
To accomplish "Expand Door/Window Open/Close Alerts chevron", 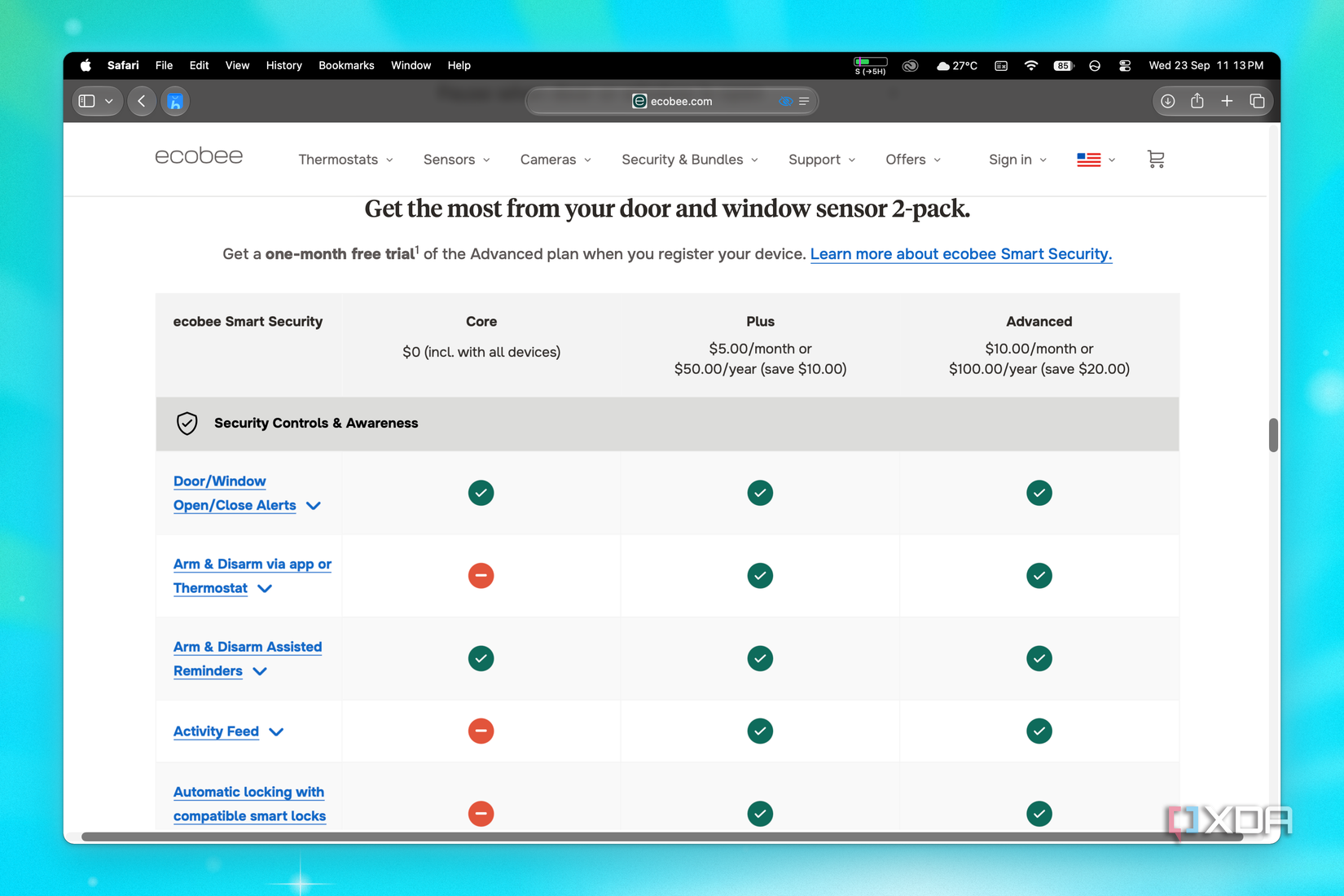I will pos(314,506).
